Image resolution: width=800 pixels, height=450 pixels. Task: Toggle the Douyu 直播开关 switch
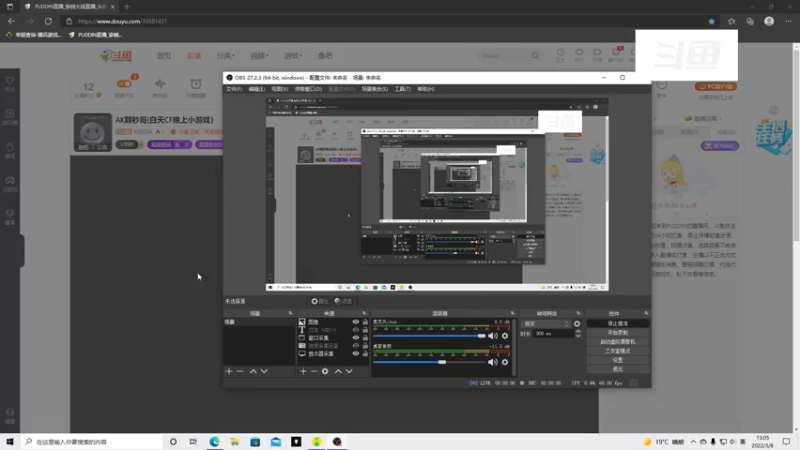click(x=124, y=84)
